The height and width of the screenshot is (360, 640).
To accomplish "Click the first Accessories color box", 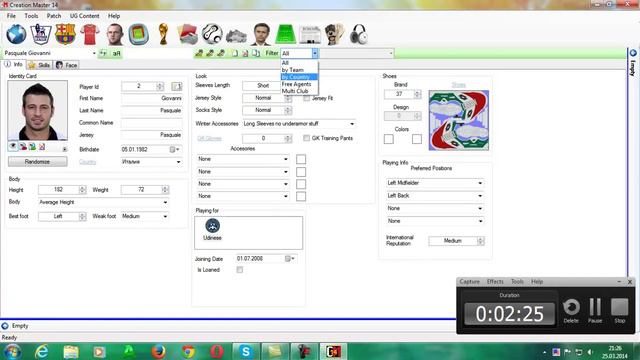I will [301, 159].
